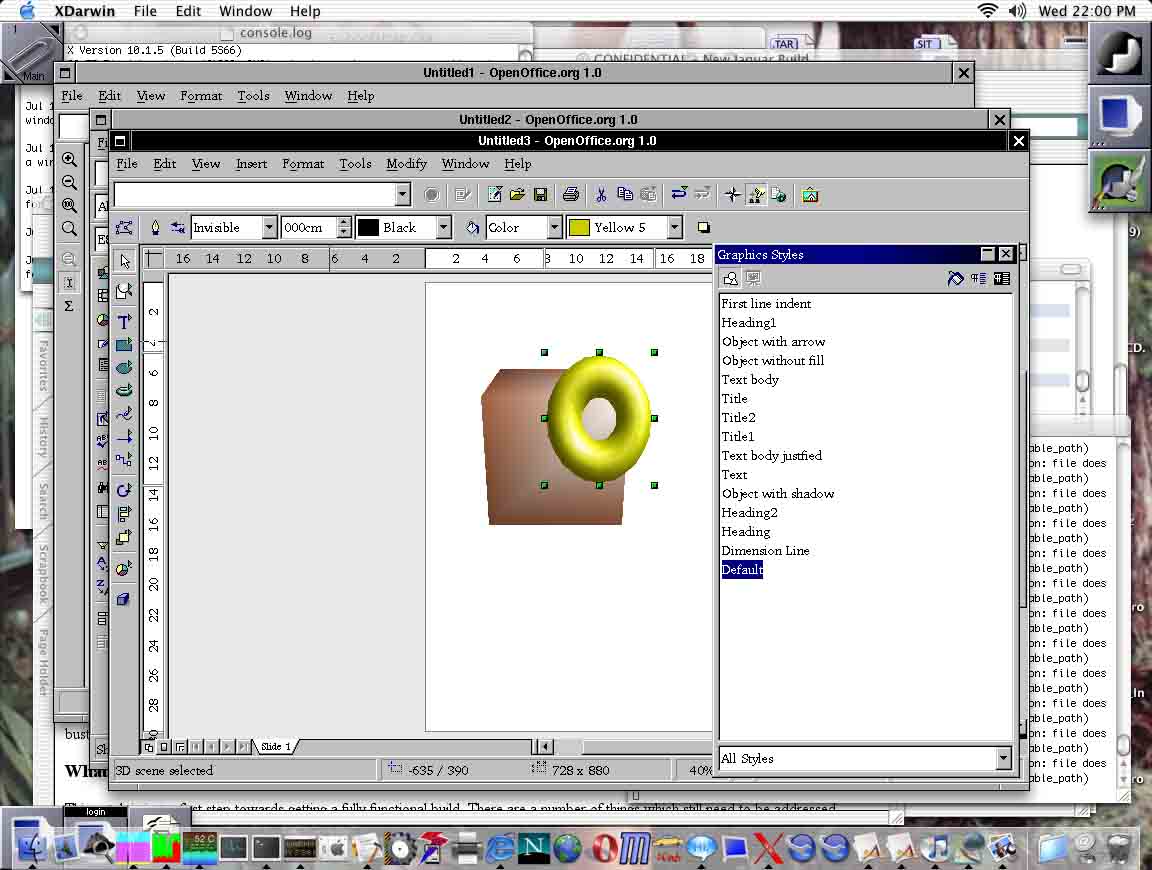Open the Arrow Style picker

[178, 228]
